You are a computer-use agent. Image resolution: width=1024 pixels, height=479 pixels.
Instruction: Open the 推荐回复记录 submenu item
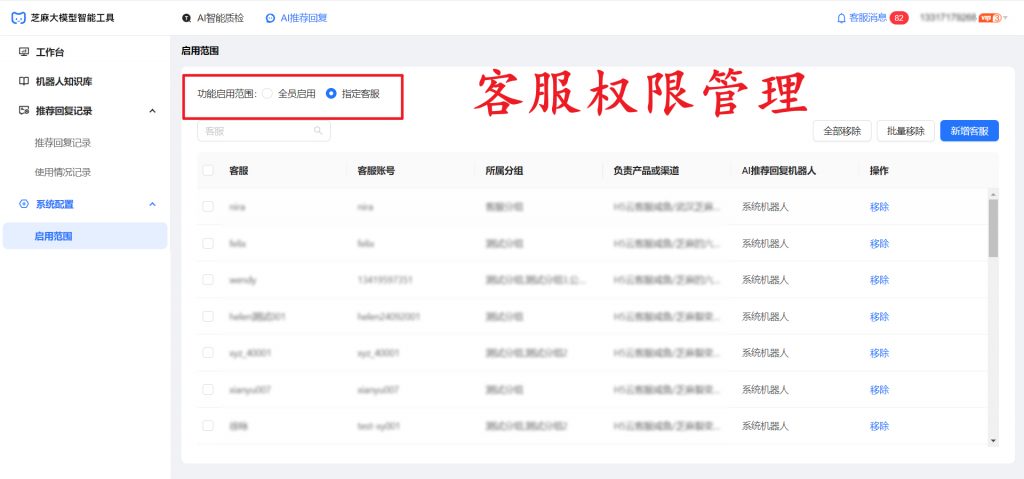(63, 142)
